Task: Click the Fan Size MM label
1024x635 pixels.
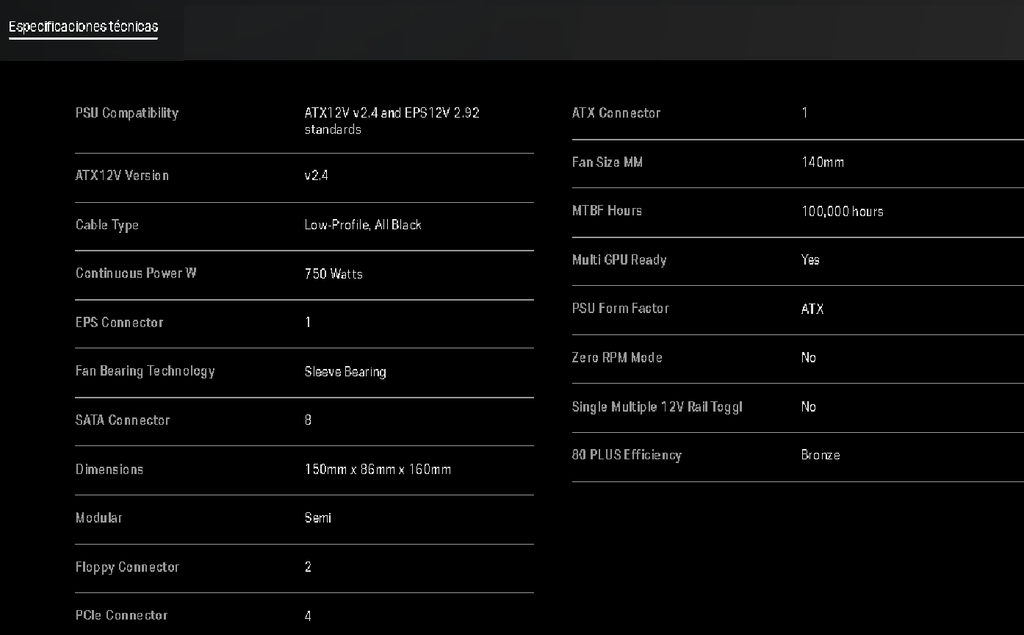Action: (x=607, y=162)
